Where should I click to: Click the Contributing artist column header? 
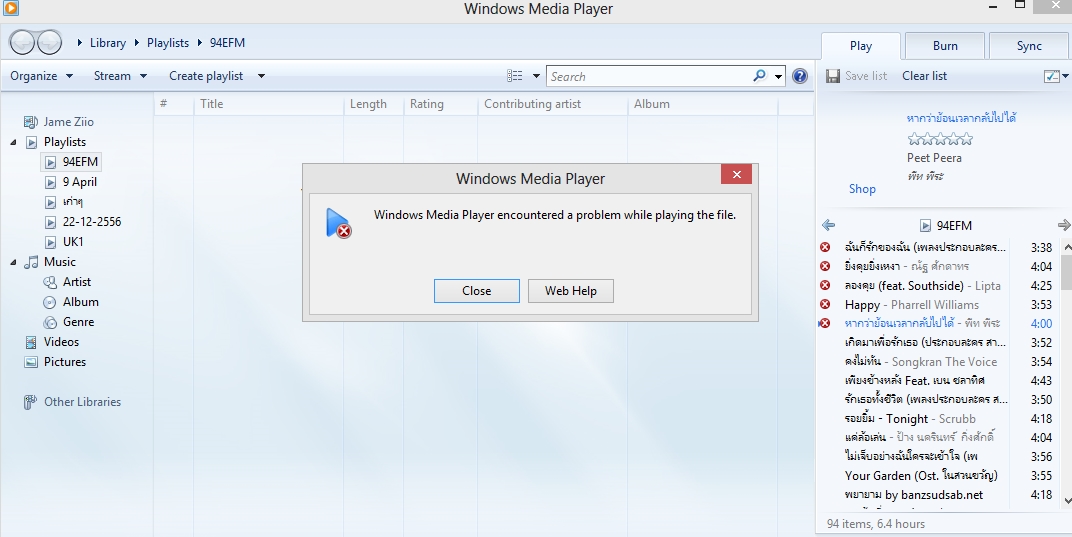552,104
